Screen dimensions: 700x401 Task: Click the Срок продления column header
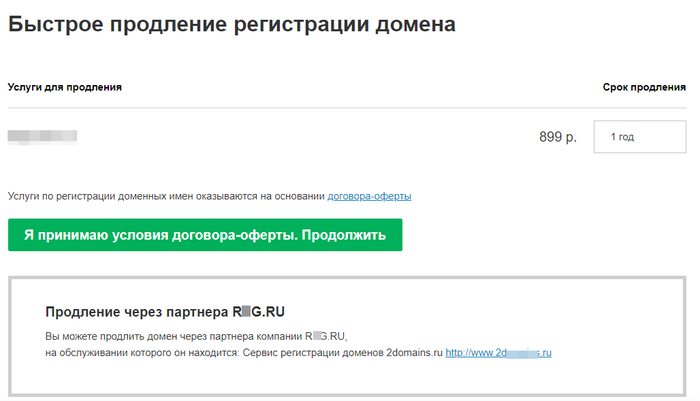(643, 87)
